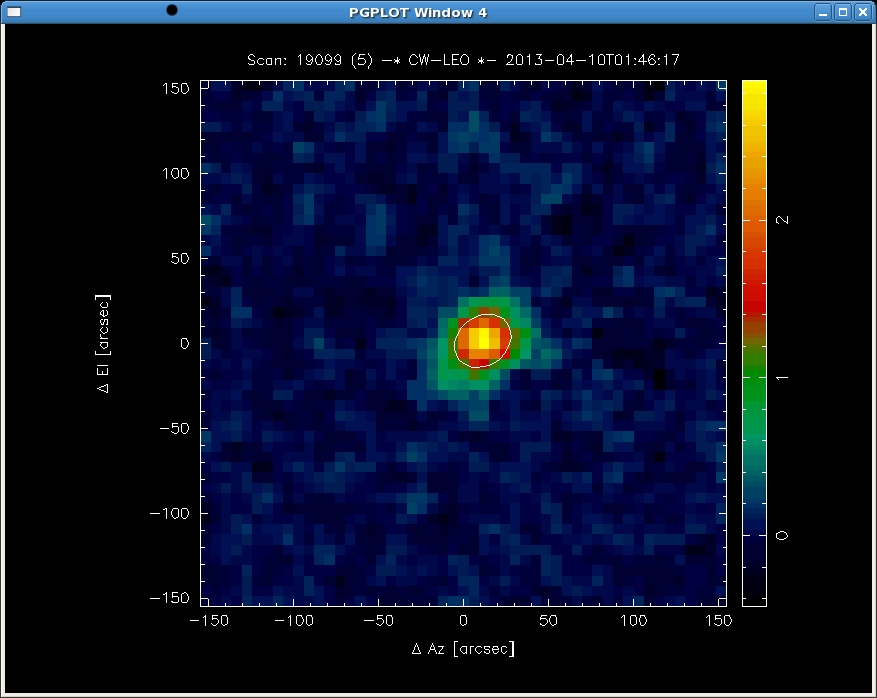This screenshot has height=698, width=877.
Task: Click the x-axis tick label '50'
Action: tap(548, 620)
